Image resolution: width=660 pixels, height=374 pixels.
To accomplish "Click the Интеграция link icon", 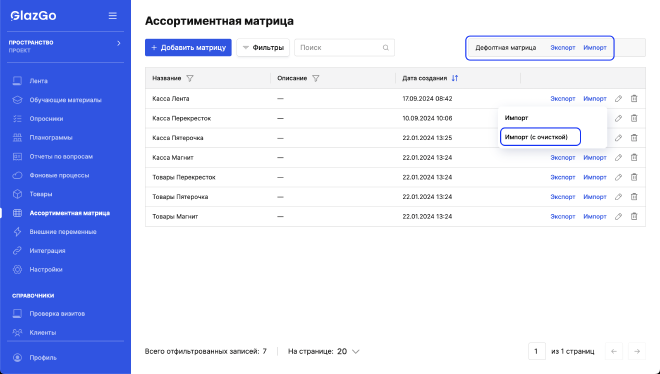I will [x=17, y=250].
